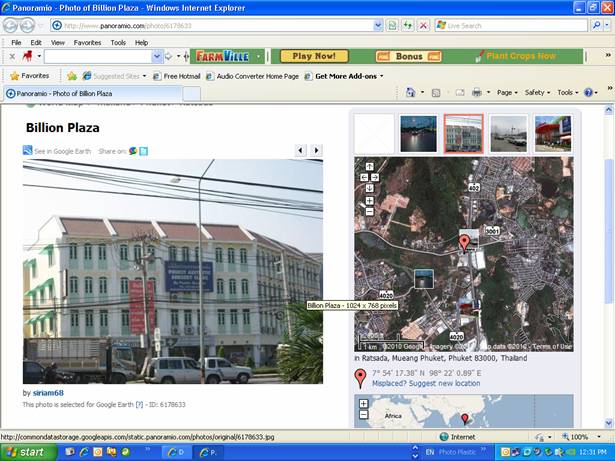Click the Stop loading X icon

pos(423,26)
